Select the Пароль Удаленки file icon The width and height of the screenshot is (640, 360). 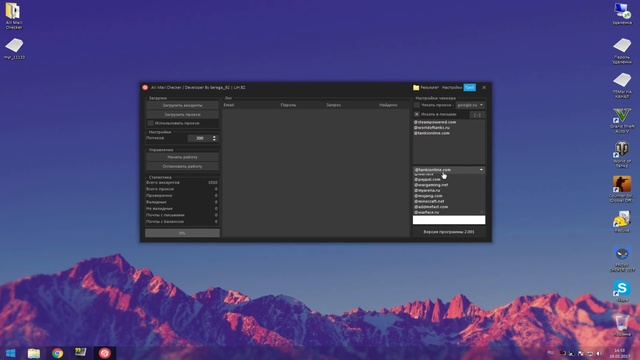[622, 51]
